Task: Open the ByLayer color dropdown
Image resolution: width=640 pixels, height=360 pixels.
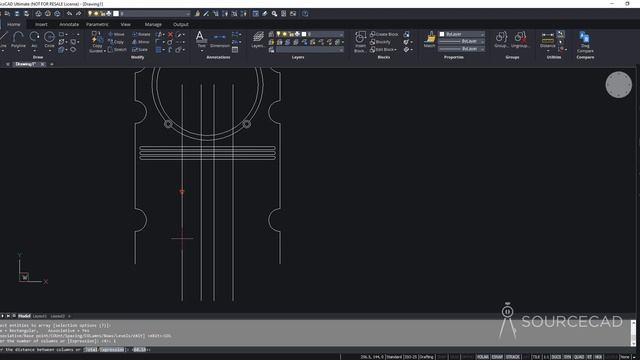Action: coord(462,34)
